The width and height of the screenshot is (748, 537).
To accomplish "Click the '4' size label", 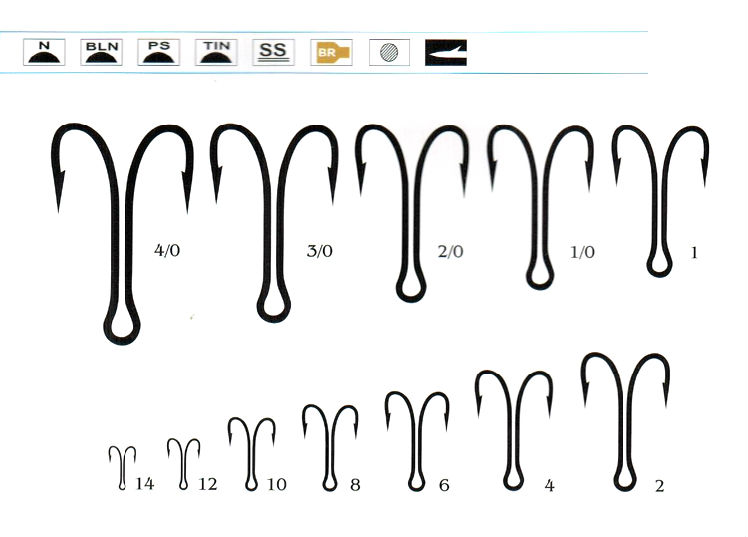I will coord(550,485).
